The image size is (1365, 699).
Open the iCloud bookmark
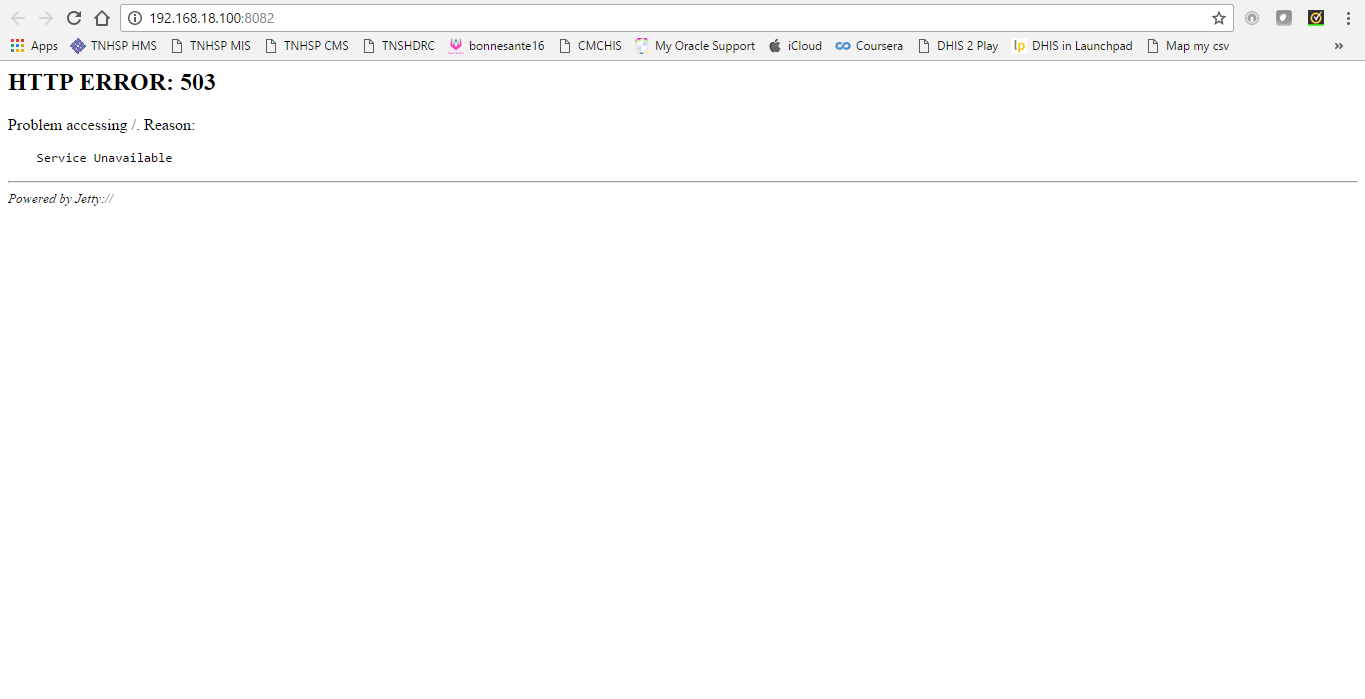click(x=795, y=46)
